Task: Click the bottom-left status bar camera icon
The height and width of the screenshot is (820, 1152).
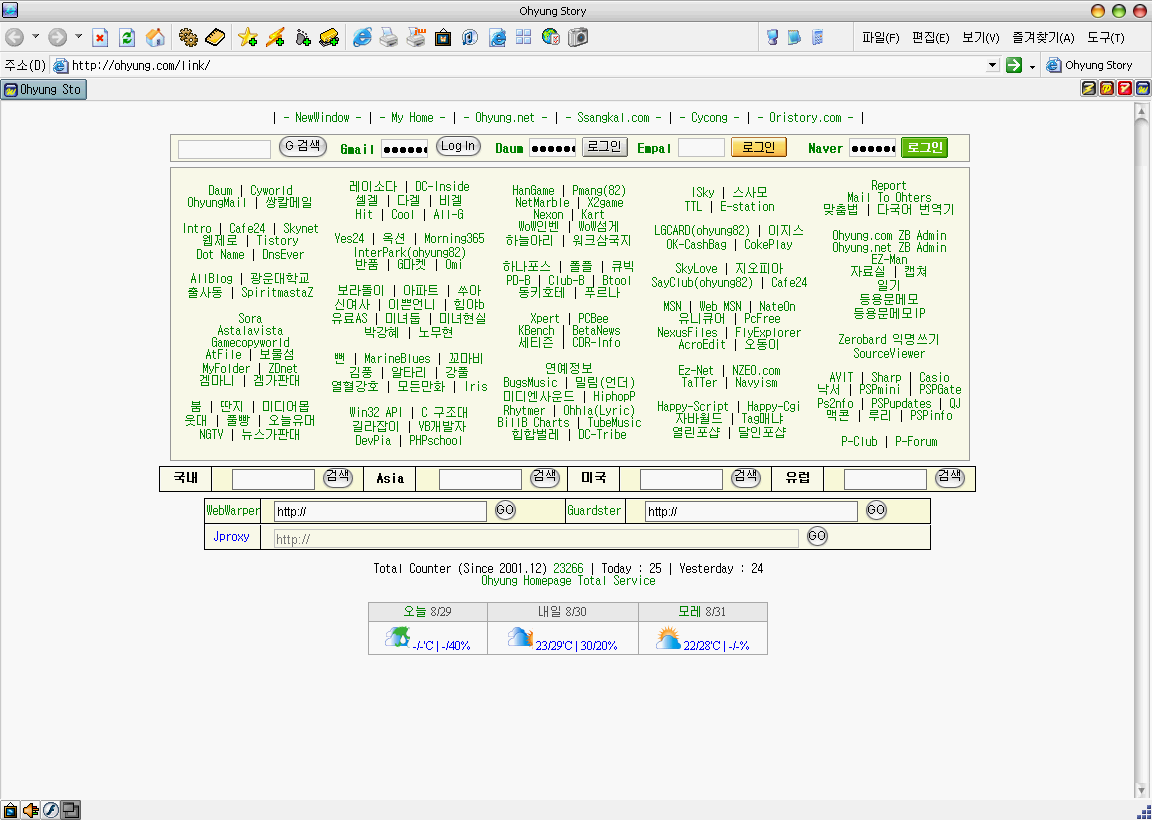Action: (10, 810)
